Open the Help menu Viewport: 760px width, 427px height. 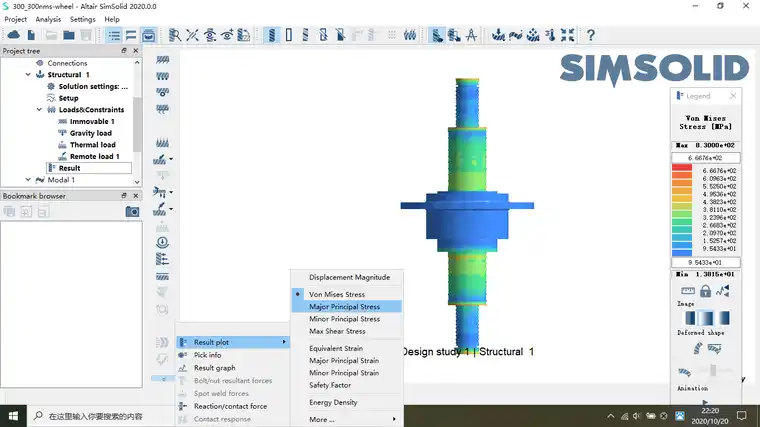(x=112, y=19)
